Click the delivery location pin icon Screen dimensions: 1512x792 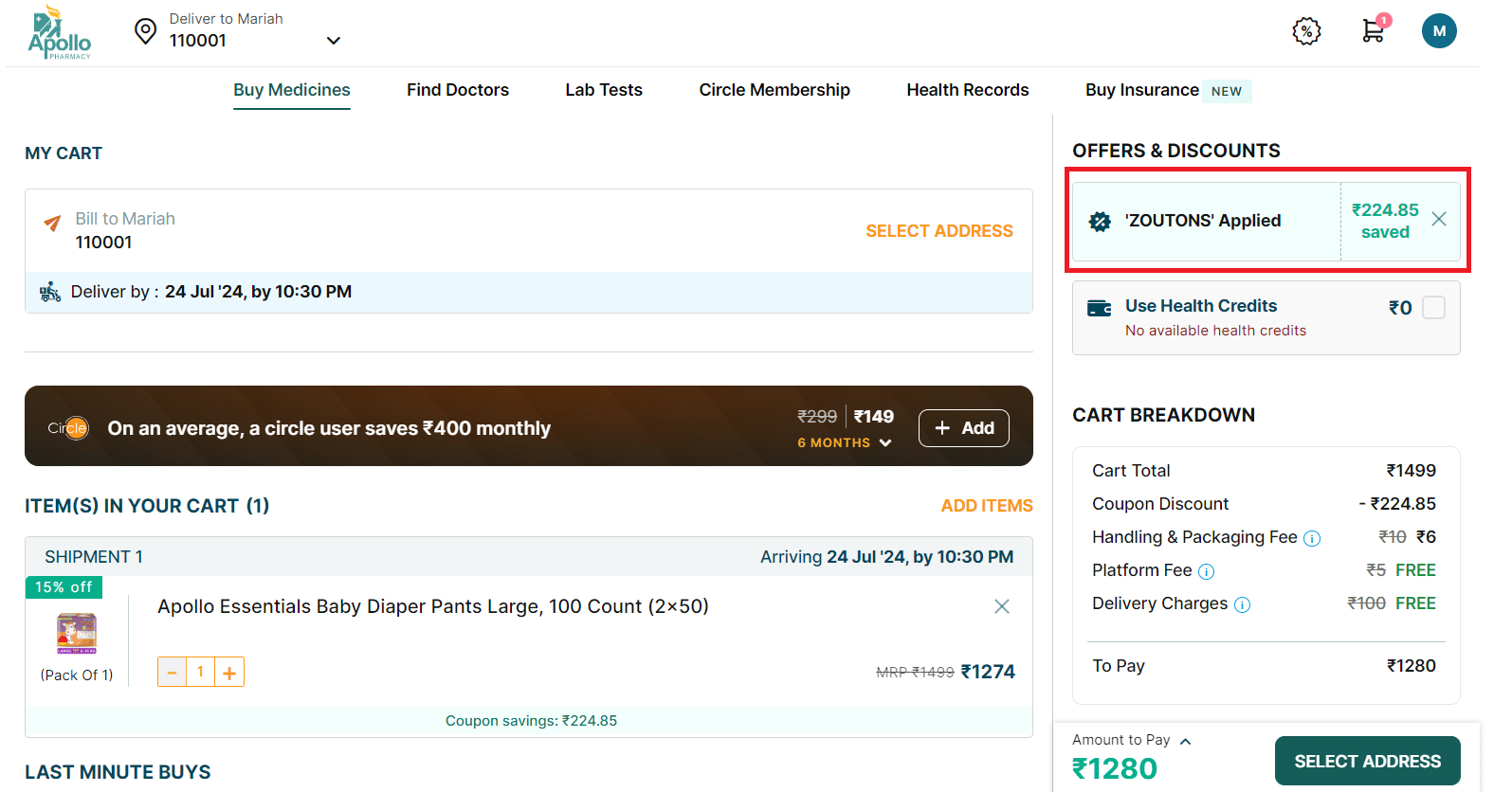[145, 31]
